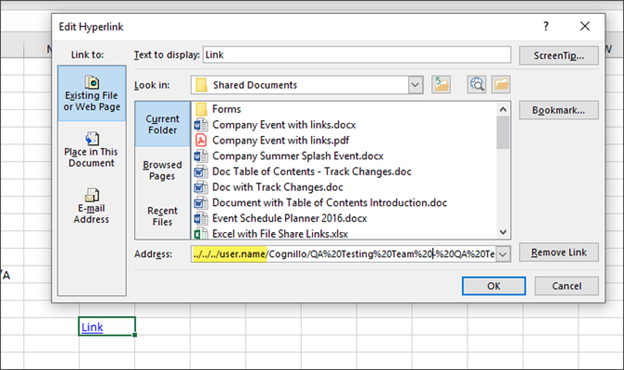Click the Up One Folder icon
The height and width of the screenshot is (370, 624).
pyautogui.click(x=441, y=84)
